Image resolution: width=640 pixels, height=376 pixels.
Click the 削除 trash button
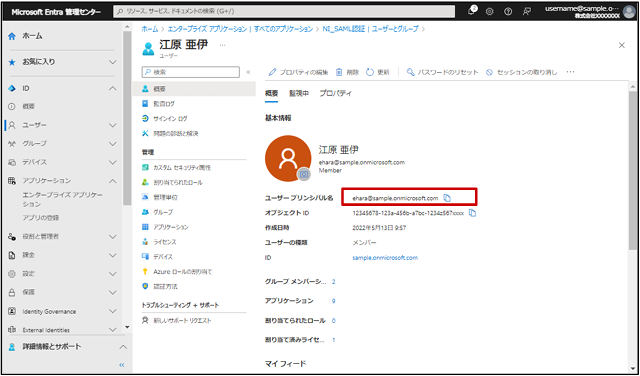[x=347, y=72]
